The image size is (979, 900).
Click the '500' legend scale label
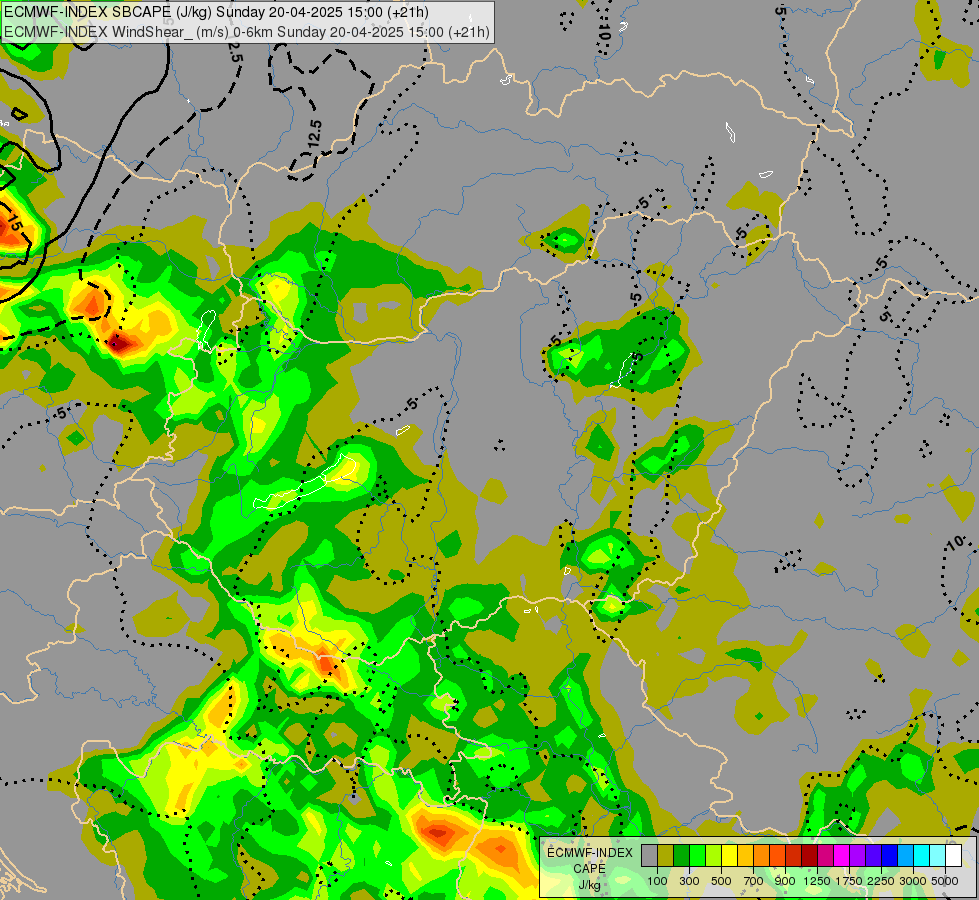click(721, 881)
